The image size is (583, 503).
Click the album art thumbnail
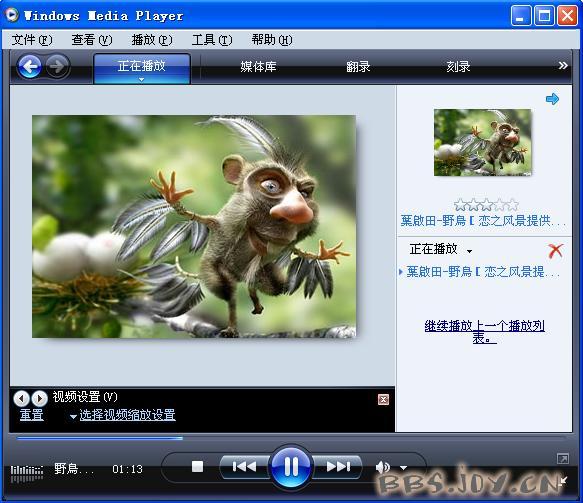482,142
